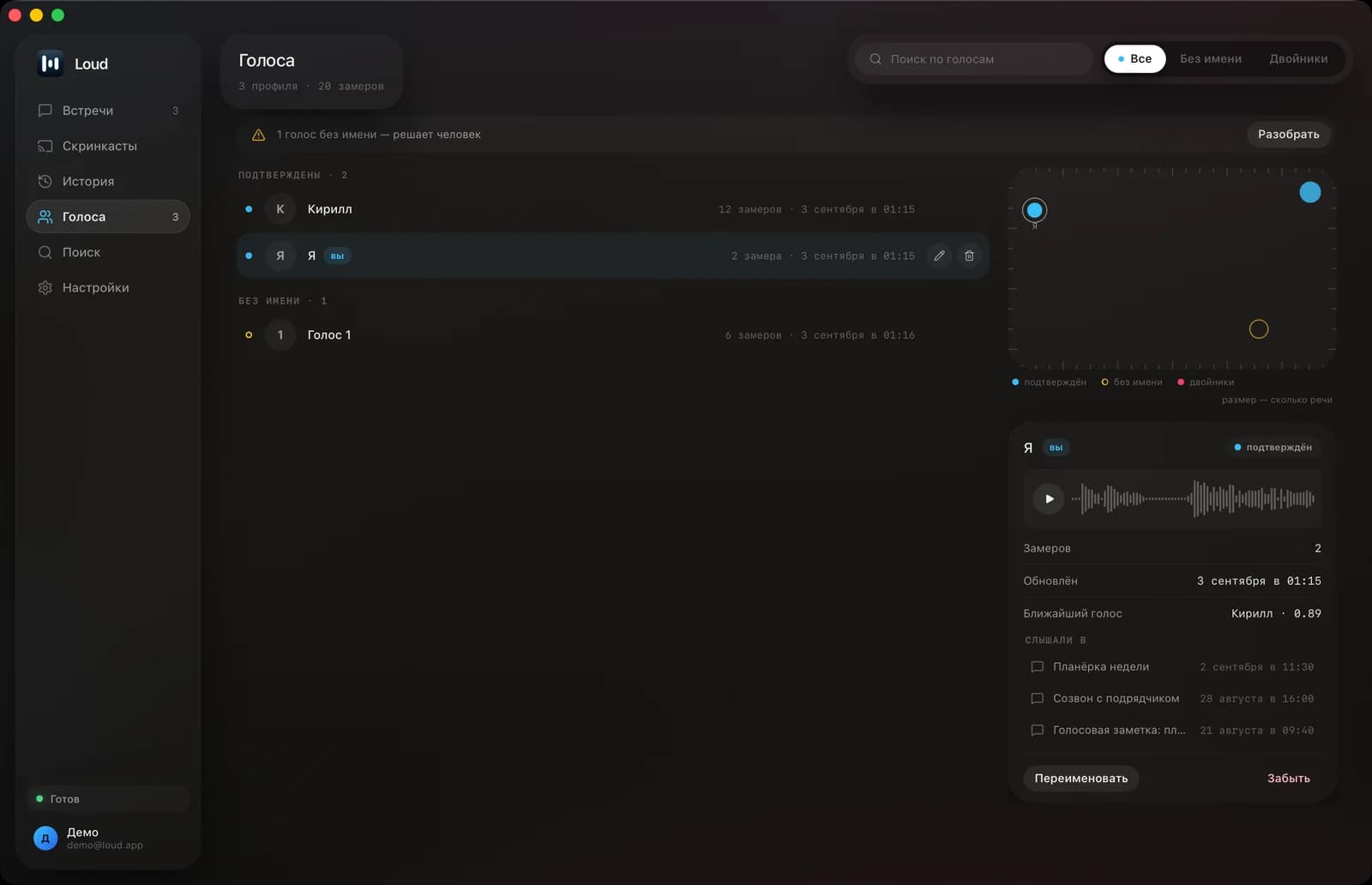
Task: Open the Встречи section in sidebar
Action: coord(108,111)
